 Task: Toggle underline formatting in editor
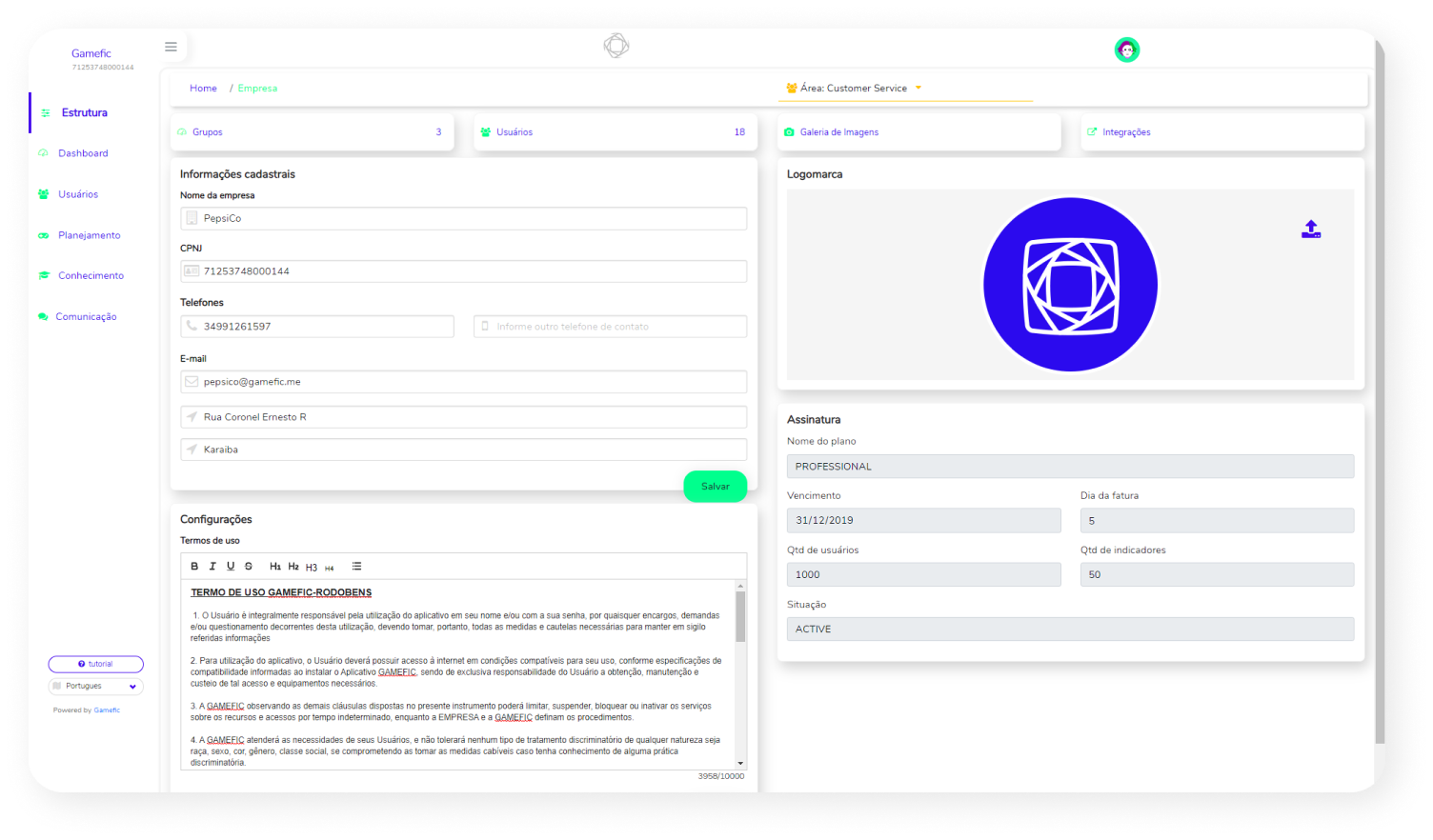point(231,567)
